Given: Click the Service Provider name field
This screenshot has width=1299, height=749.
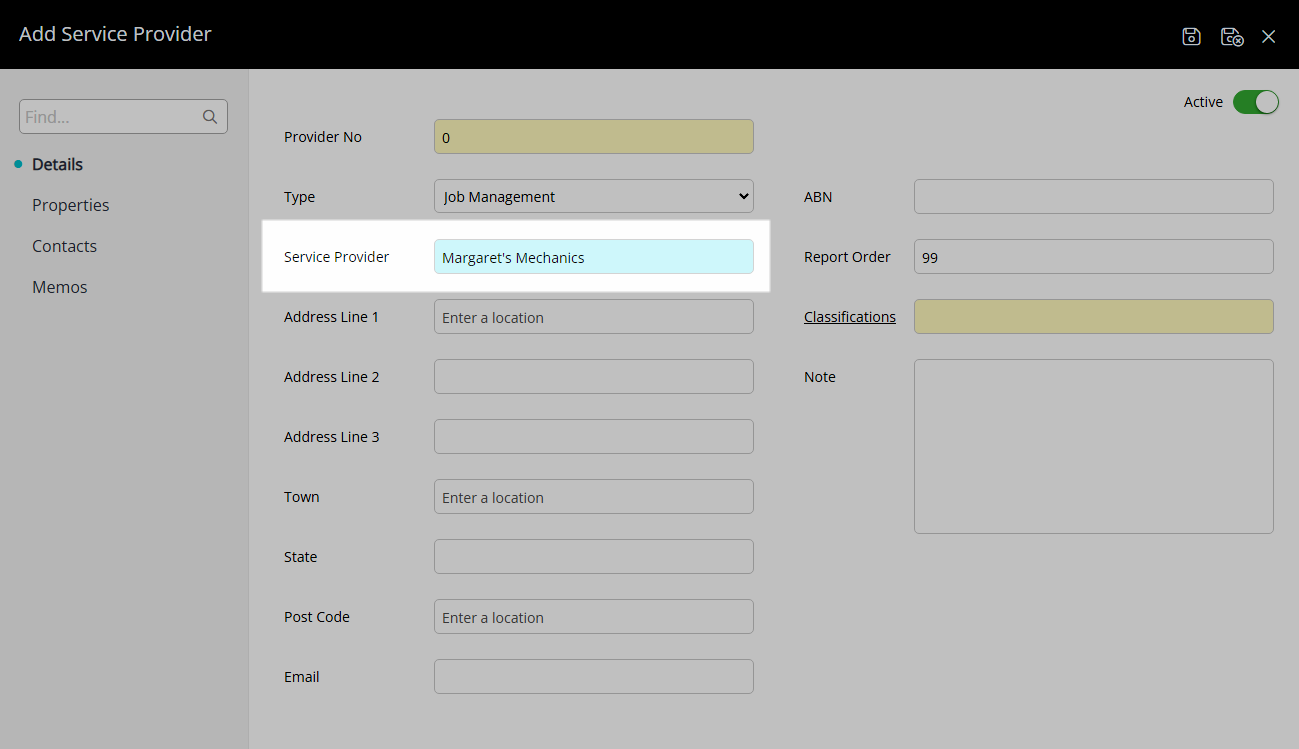Looking at the screenshot, I should tap(594, 257).
